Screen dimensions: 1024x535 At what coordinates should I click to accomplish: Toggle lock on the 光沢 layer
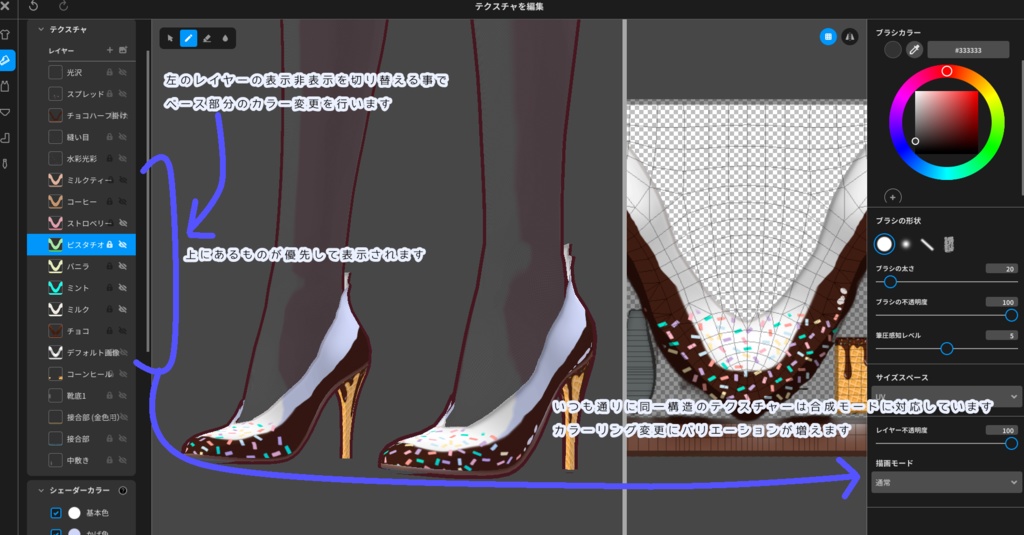tap(110, 73)
